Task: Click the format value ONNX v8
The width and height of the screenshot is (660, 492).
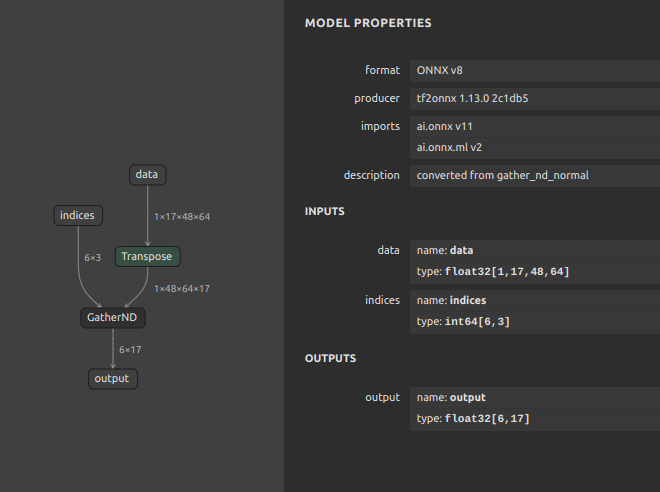Action: coord(535,70)
